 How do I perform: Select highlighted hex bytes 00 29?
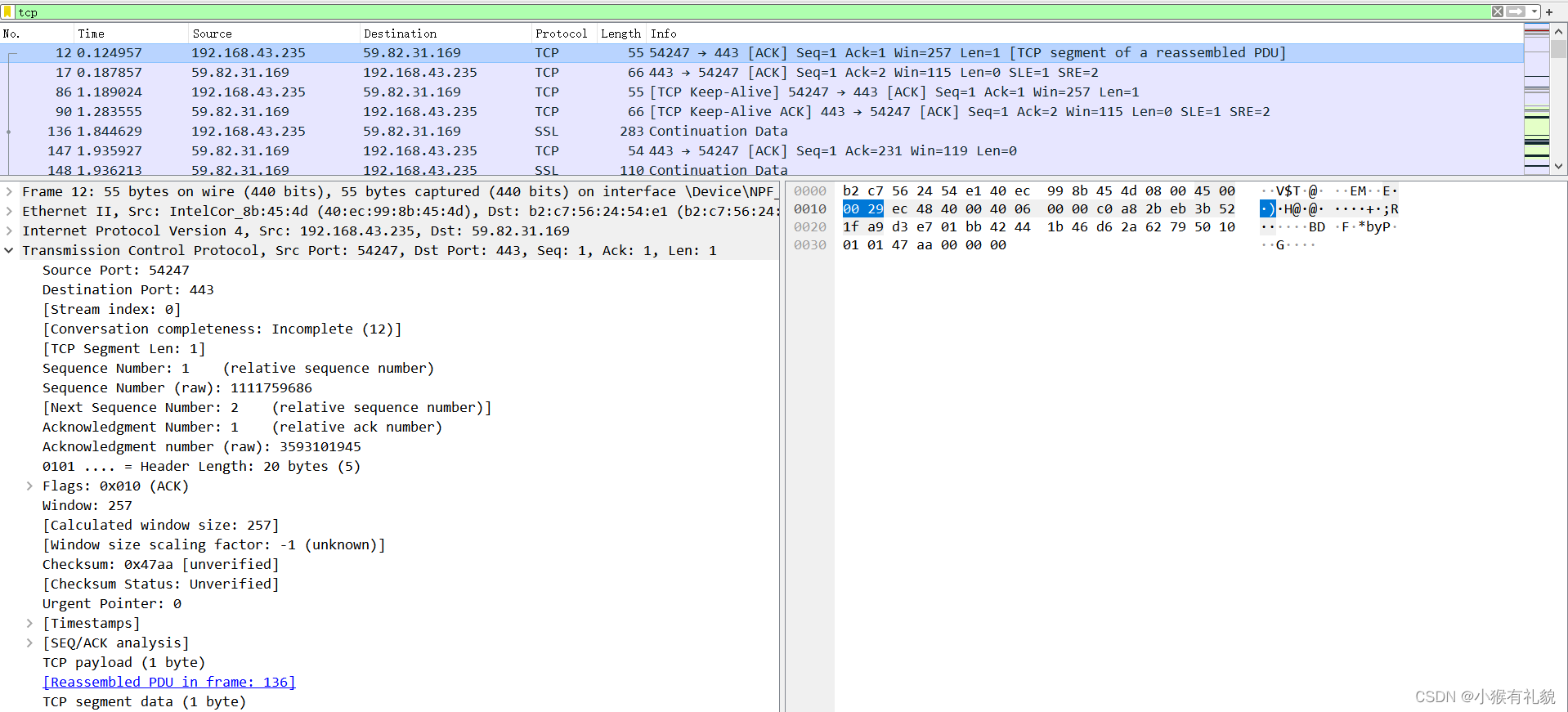(863, 208)
